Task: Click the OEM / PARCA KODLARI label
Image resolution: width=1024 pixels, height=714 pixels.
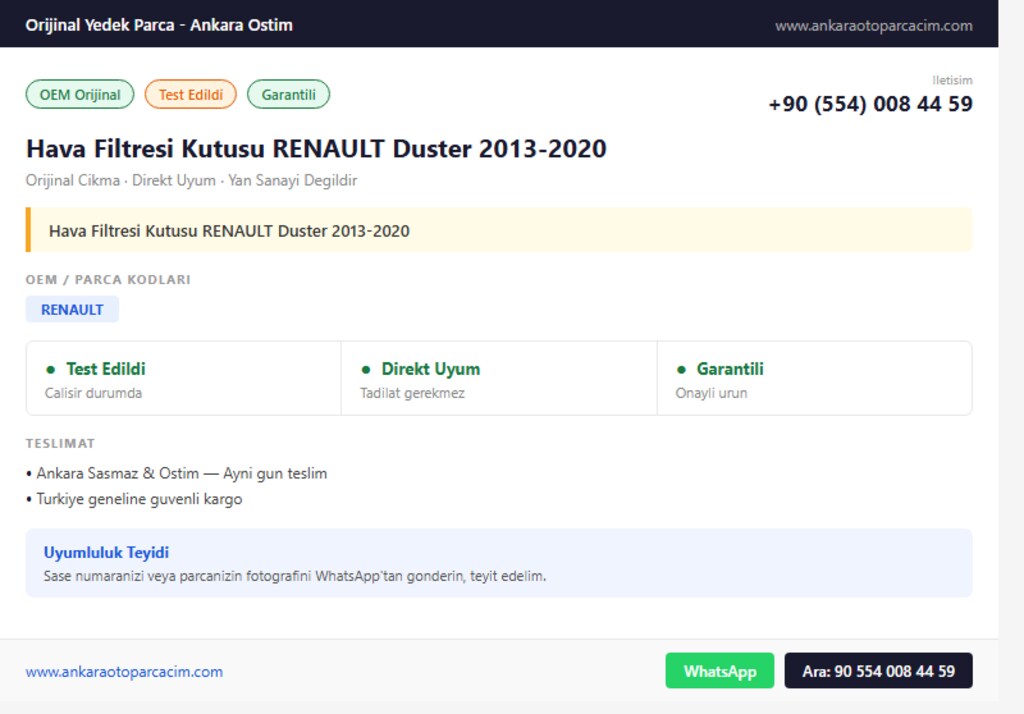Action: [108, 280]
